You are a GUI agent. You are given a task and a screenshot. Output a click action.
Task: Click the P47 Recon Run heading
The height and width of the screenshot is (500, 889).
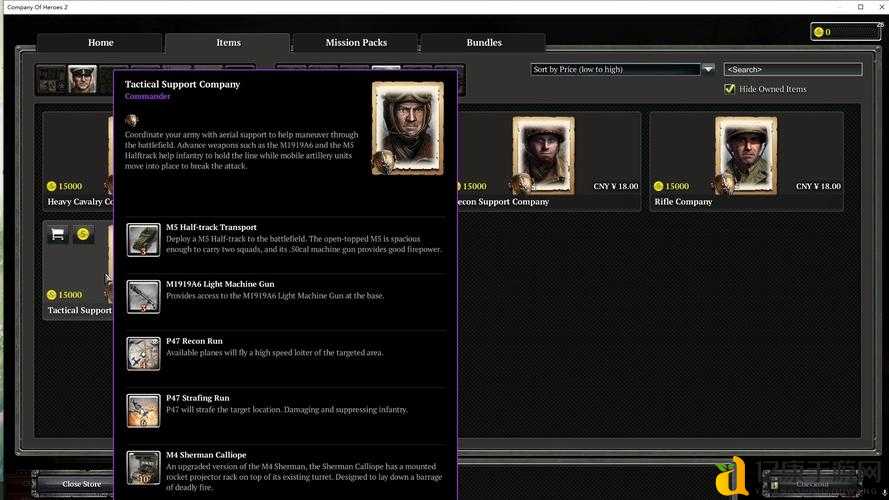pos(194,341)
